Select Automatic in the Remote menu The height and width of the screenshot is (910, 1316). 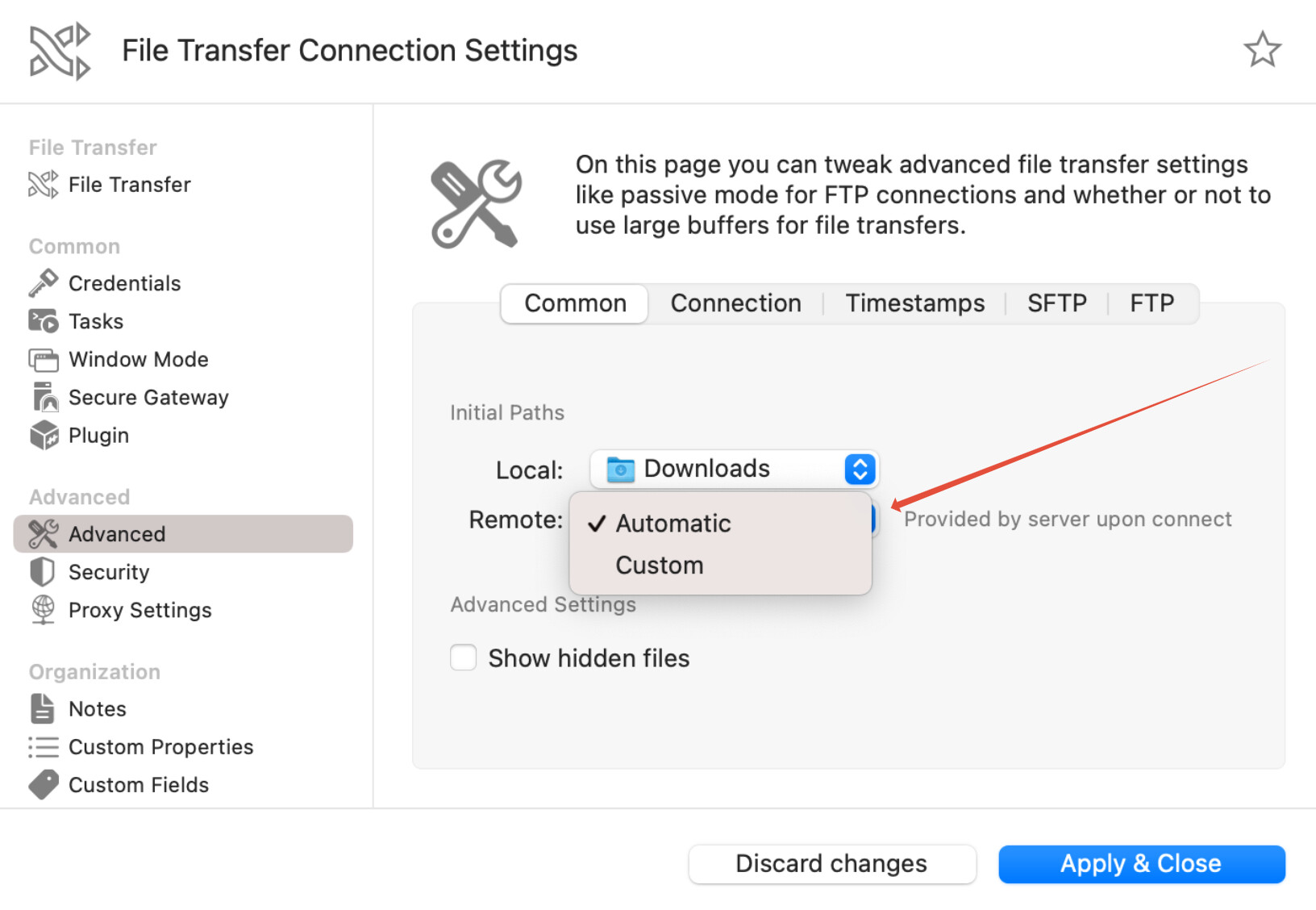(x=673, y=524)
